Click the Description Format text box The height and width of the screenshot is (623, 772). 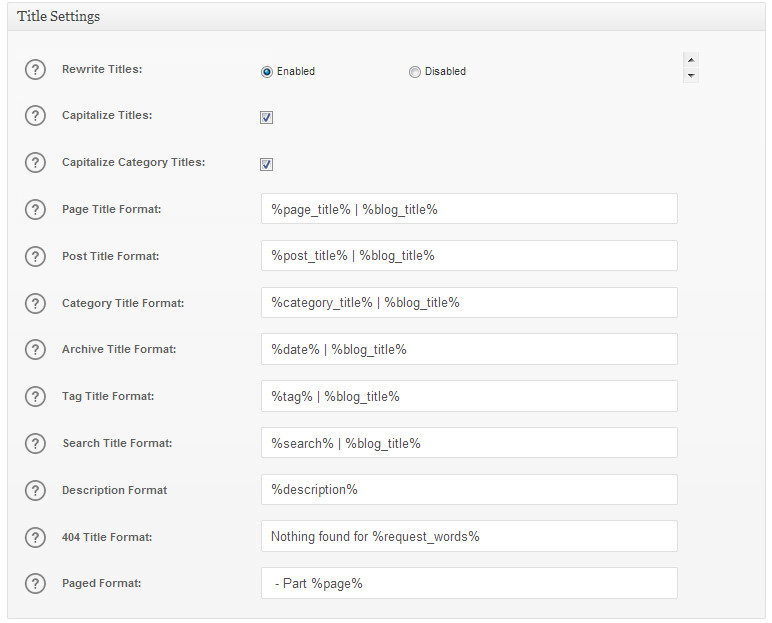469,490
